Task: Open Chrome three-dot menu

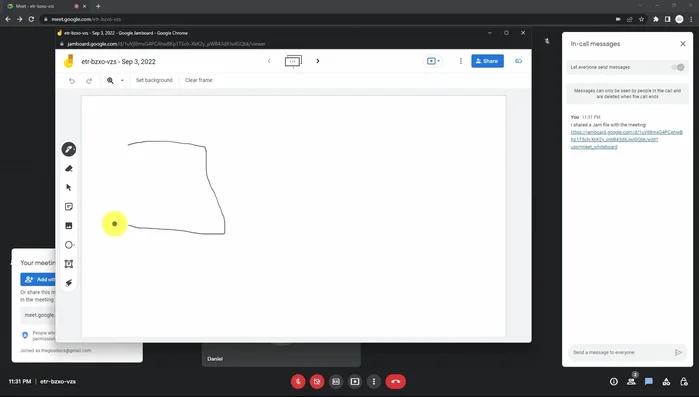Action: (691, 19)
